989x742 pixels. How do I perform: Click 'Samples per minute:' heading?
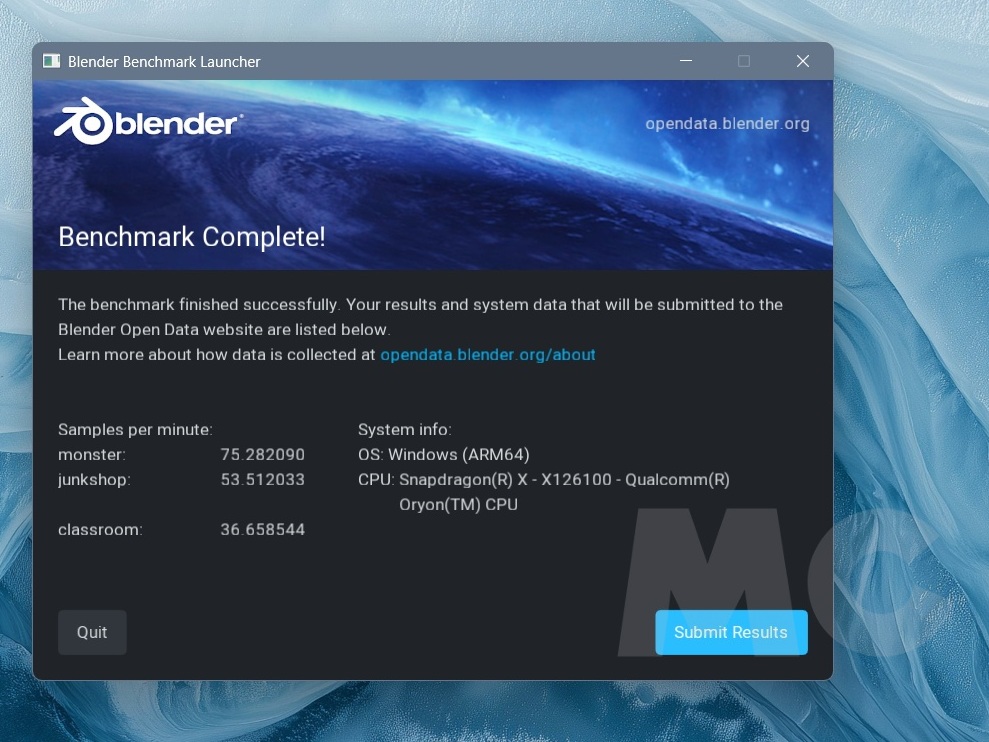pos(136,430)
